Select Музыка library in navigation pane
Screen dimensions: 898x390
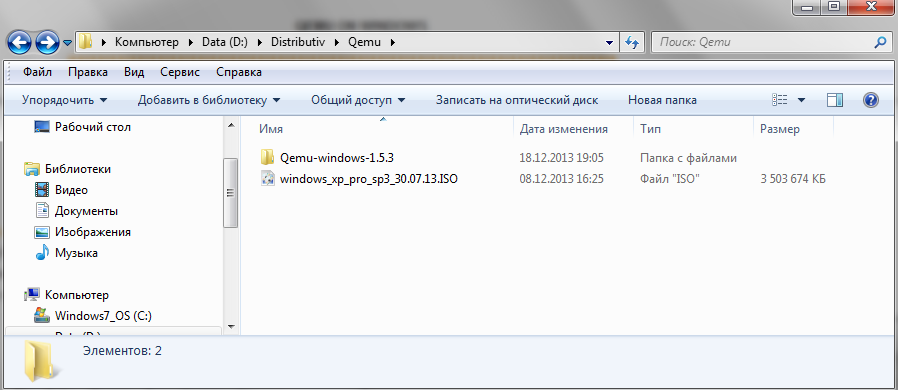76,253
